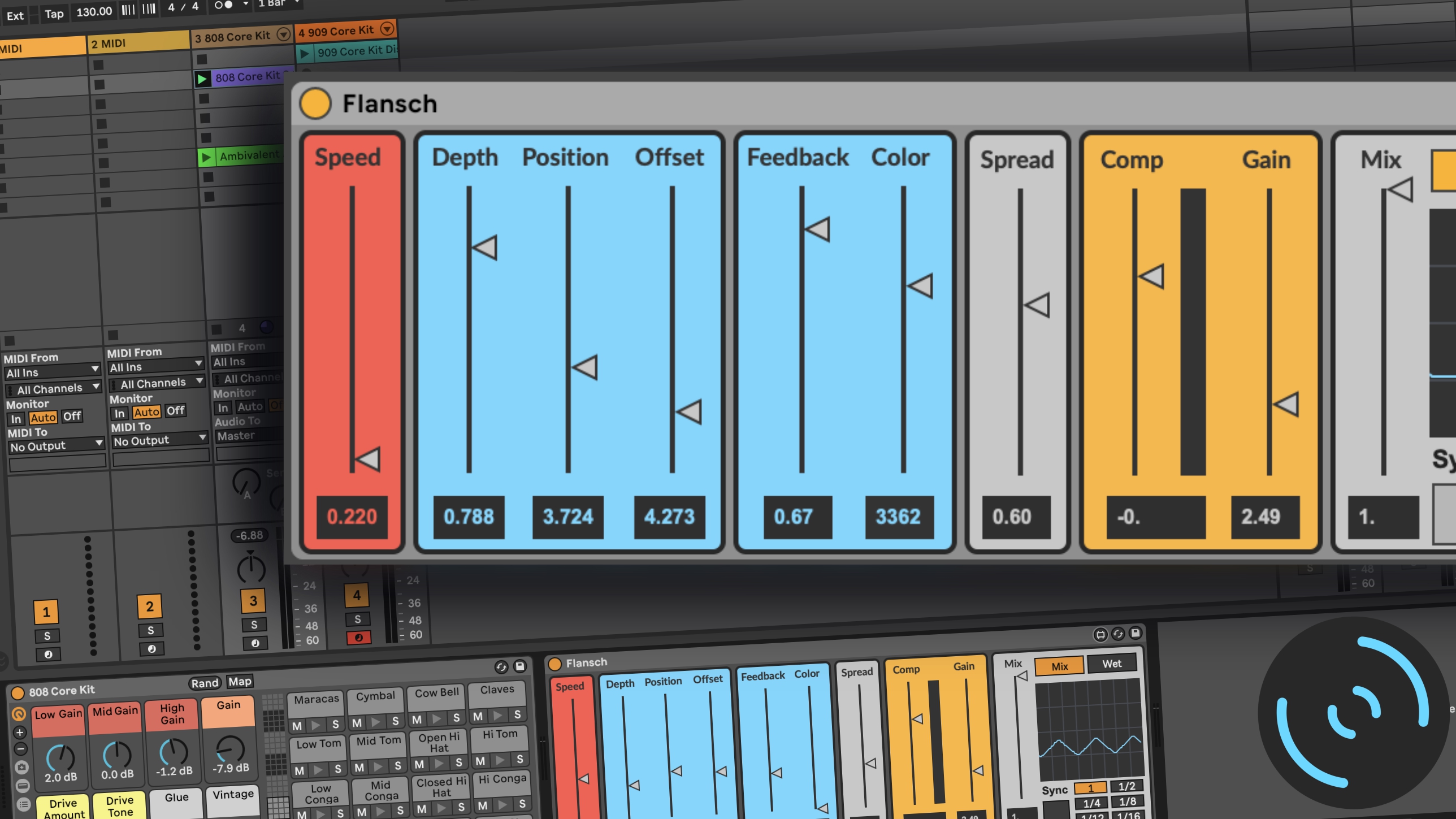Solo track 3 with S button
The height and width of the screenshot is (819, 1456).
point(254,625)
